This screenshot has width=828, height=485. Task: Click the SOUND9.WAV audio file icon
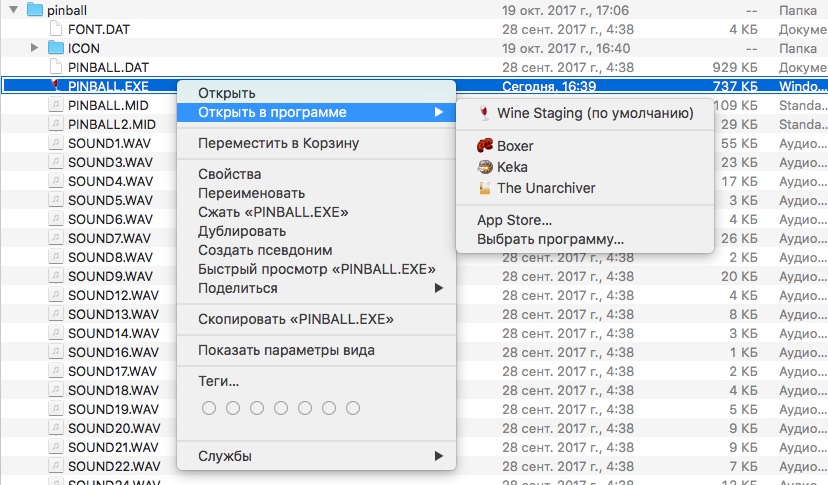click(55, 276)
